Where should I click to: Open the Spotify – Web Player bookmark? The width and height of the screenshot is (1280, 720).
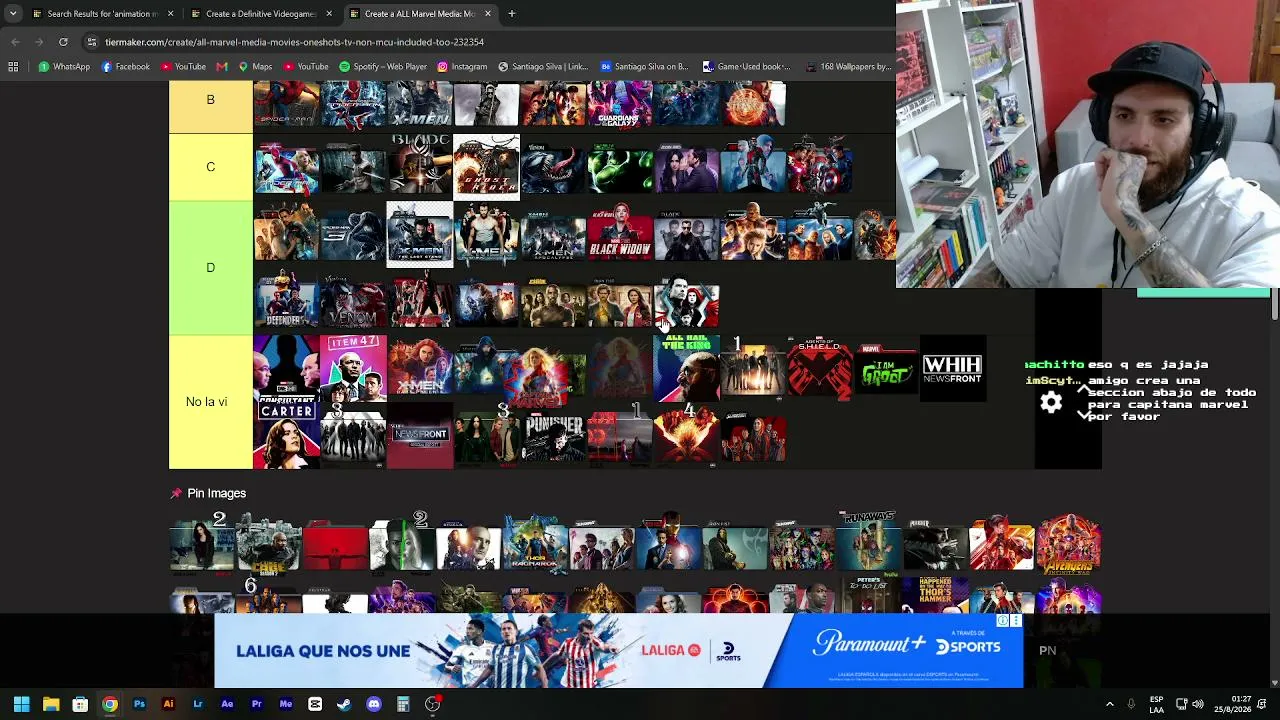click(384, 67)
